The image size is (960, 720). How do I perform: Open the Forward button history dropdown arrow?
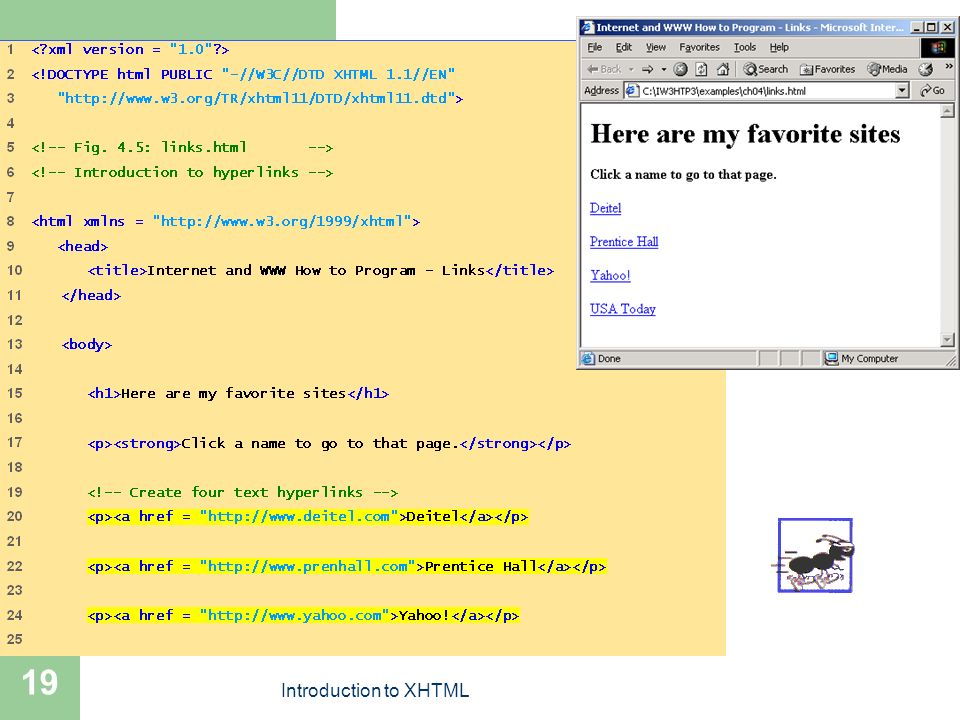[664, 69]
